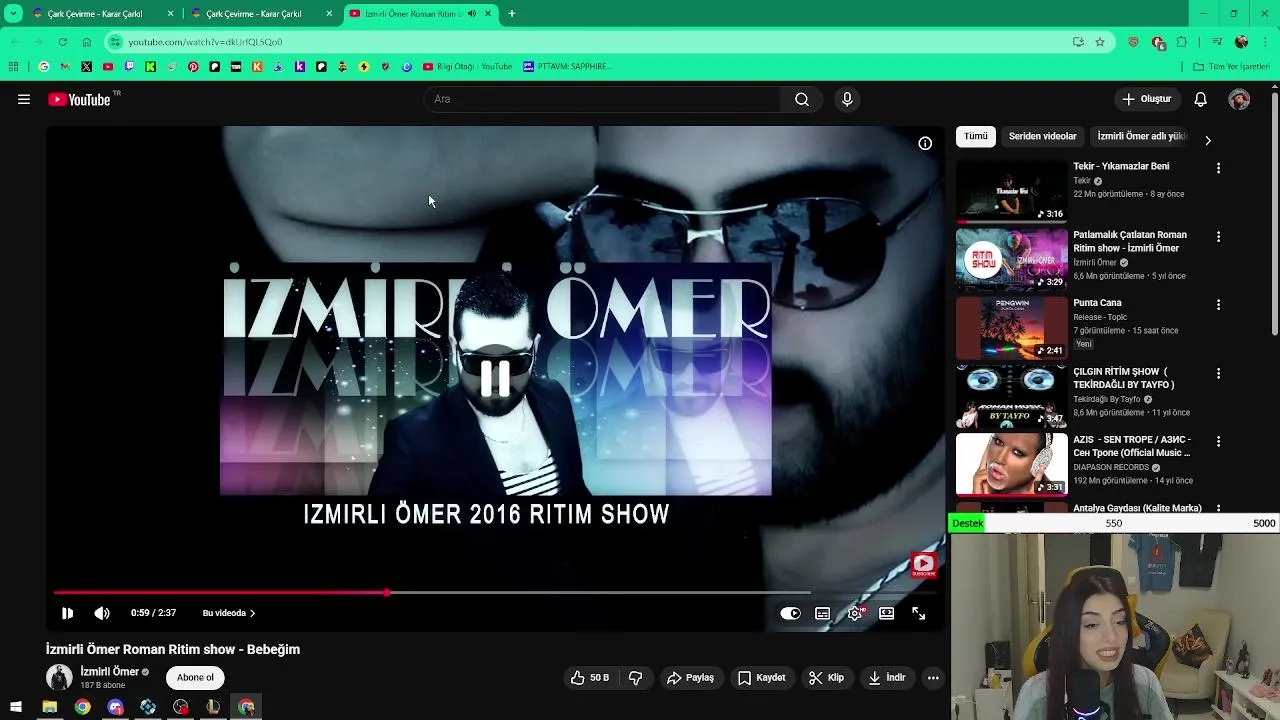Open options for Tekir - Yıkamazlar Beni
Screen dimensions: 1280x720
tap(1218, 168)
